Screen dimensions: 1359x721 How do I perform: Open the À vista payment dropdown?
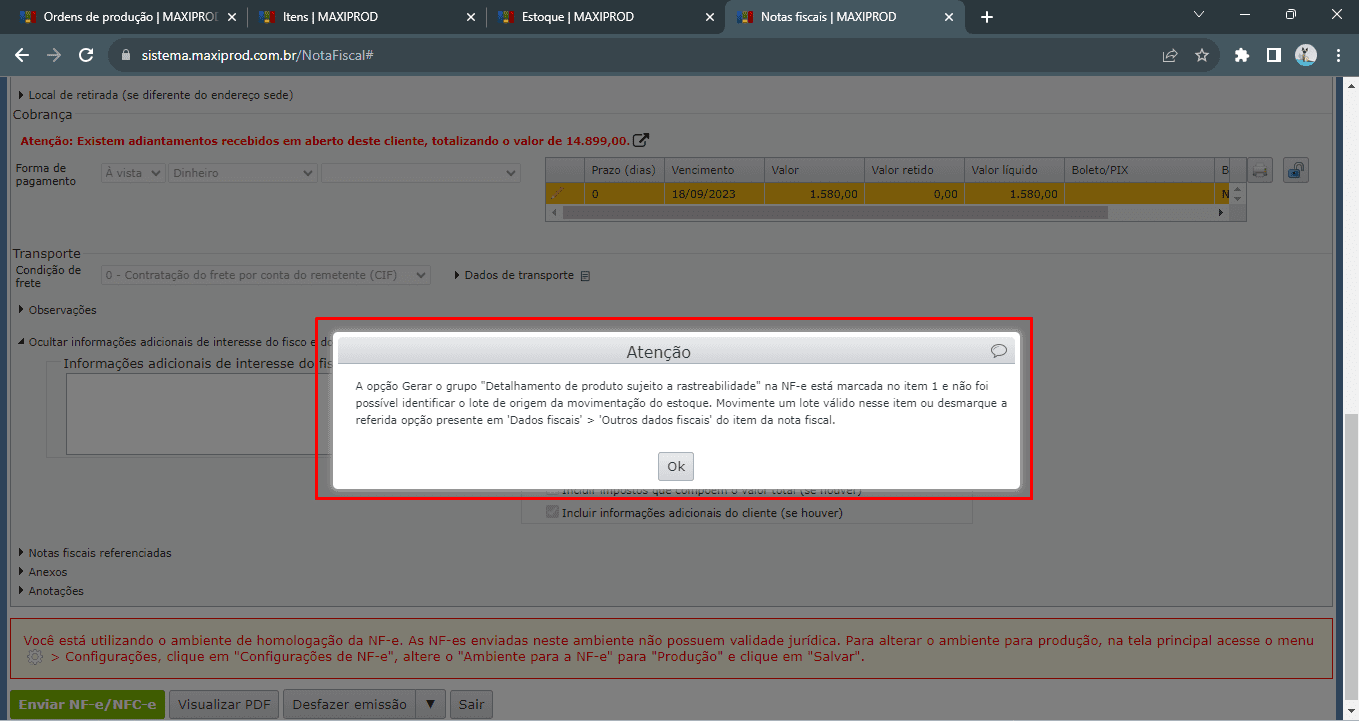[133, 173]
